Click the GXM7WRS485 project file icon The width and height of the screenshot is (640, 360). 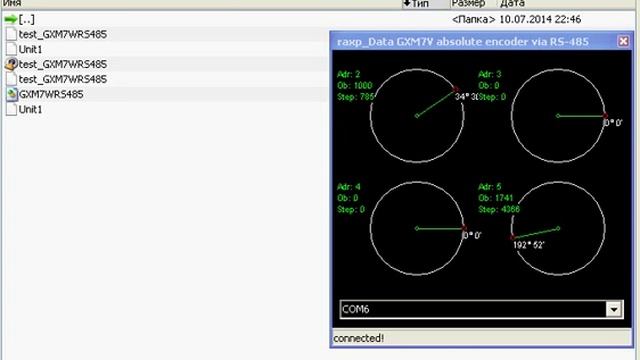(12, 94)
